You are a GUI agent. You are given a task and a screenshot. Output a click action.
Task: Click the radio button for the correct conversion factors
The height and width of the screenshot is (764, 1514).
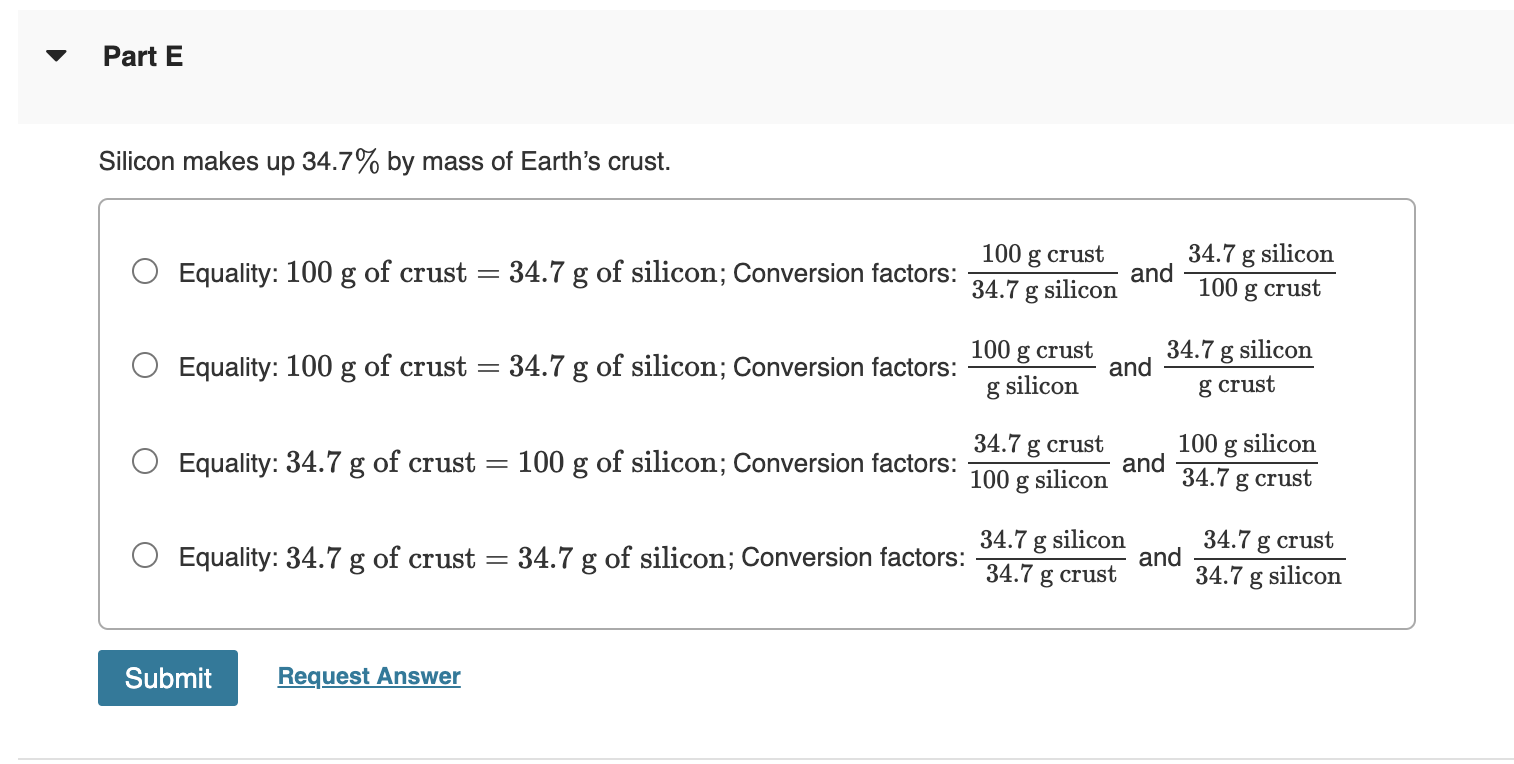145,271
